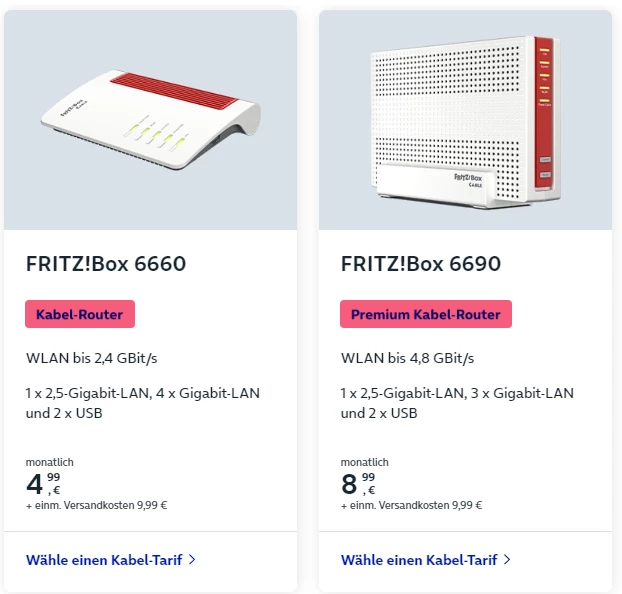Click the 4,99 € monthly price
This screenshot has width=622, height=594.
pos(45,484)
